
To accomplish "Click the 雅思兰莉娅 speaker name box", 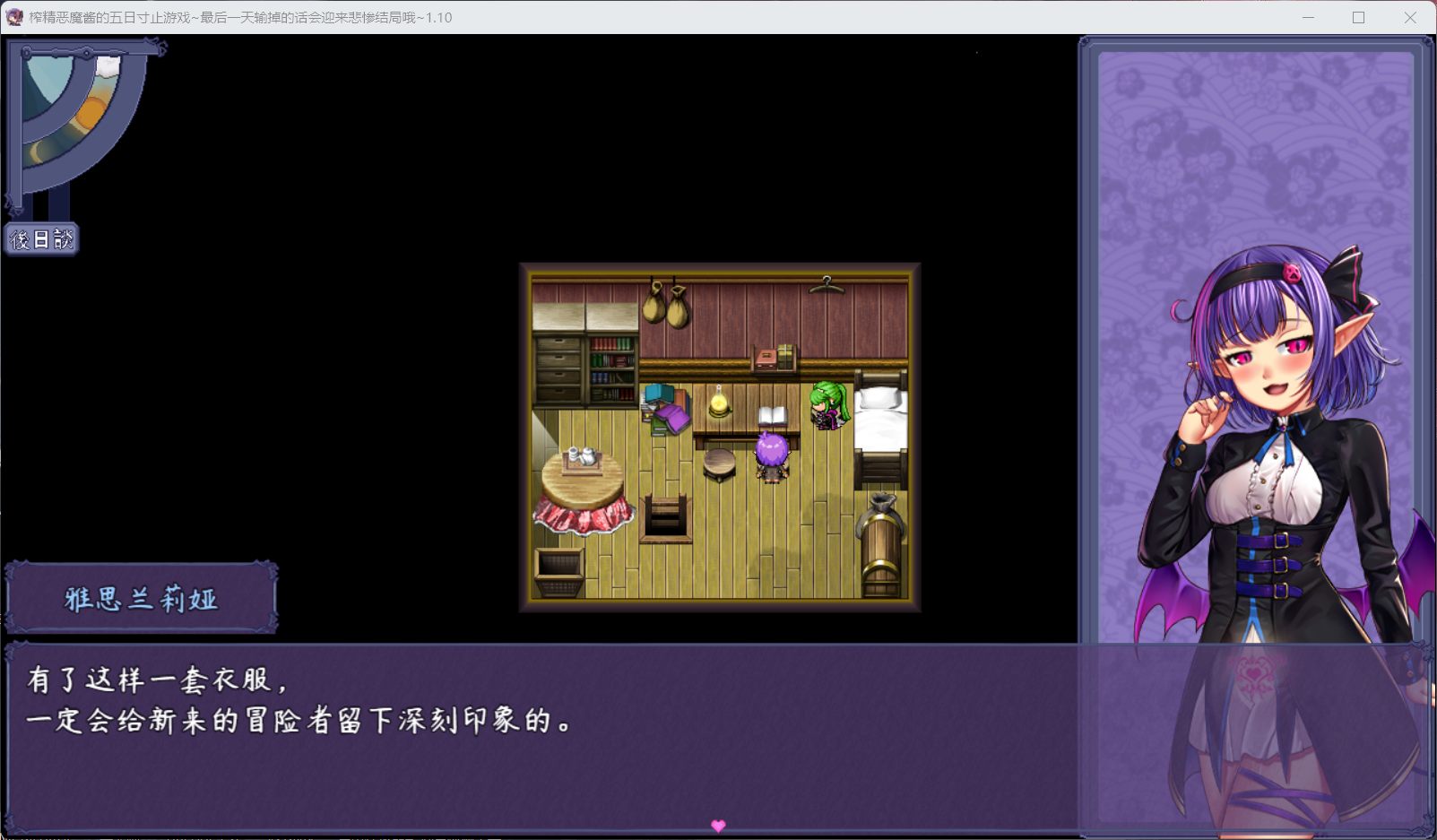I will [x=142, y=599].
